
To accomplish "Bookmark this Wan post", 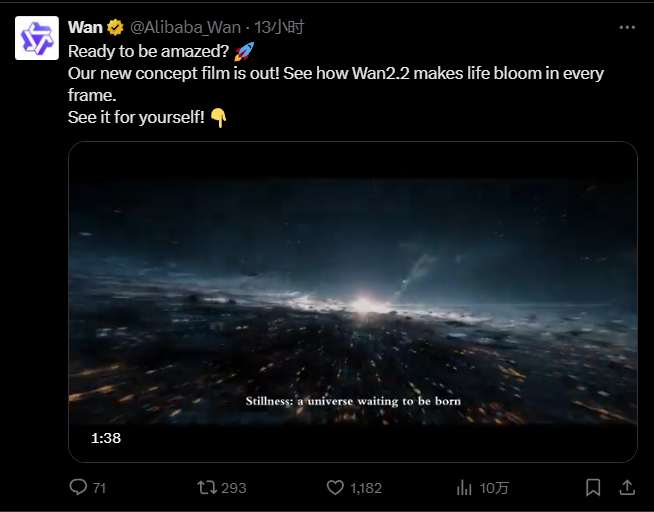I will click(593, 487).
